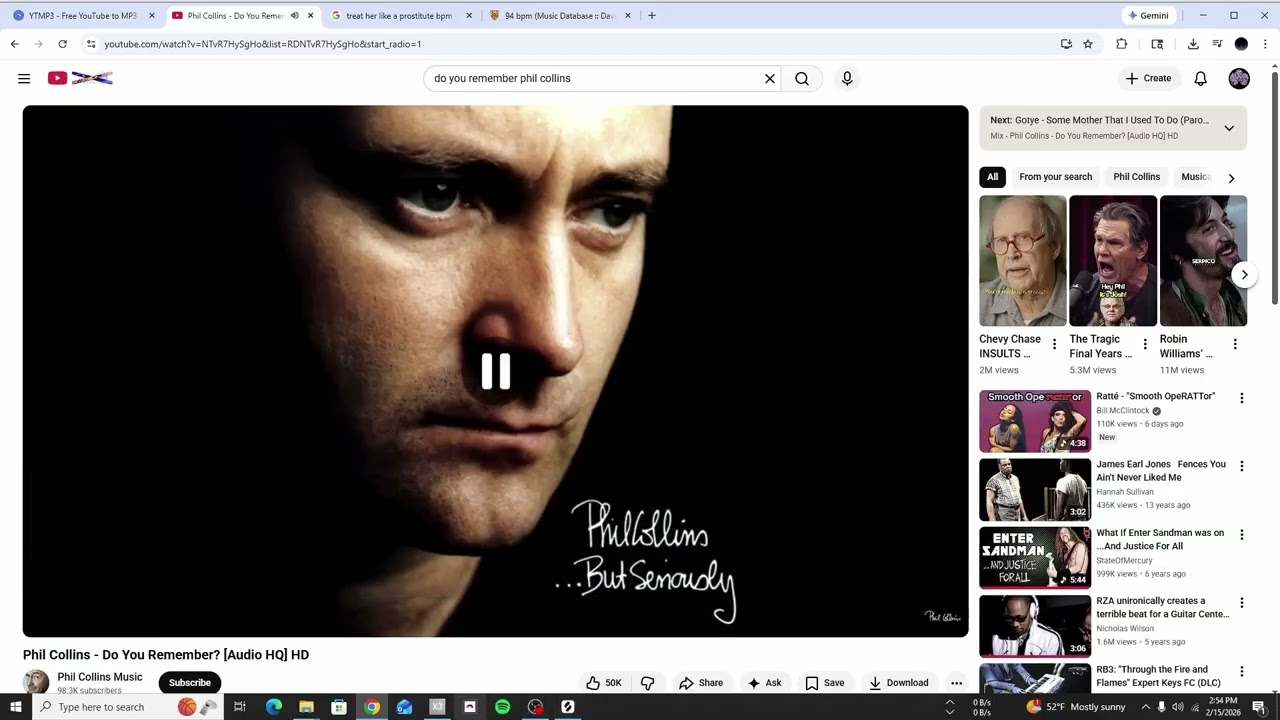The height and width of the screenshot is (720, 1280).
Task: Open the taskbar volume control
Action: 1178,707
